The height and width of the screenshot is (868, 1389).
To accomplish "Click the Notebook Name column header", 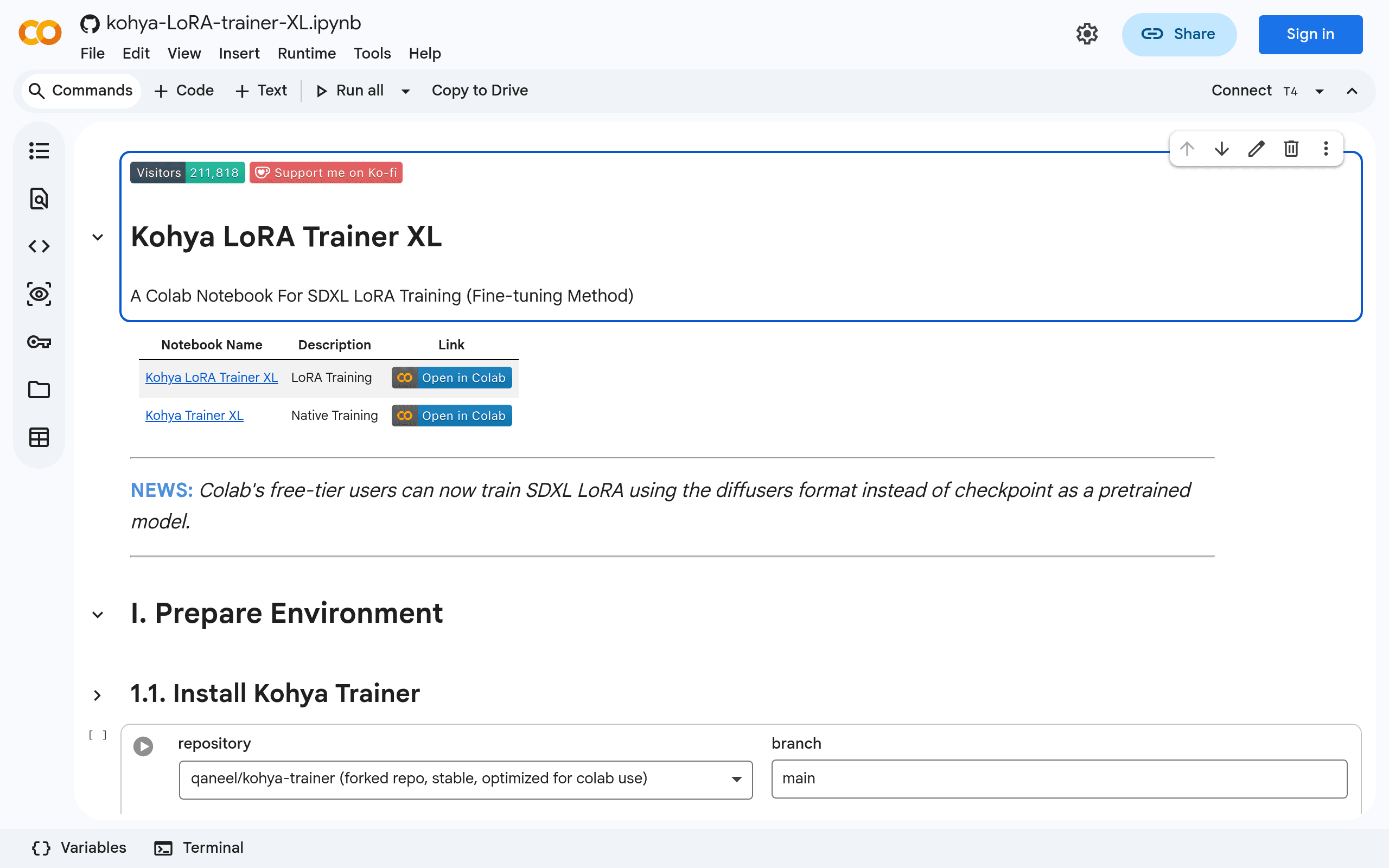I will [212, 345].
